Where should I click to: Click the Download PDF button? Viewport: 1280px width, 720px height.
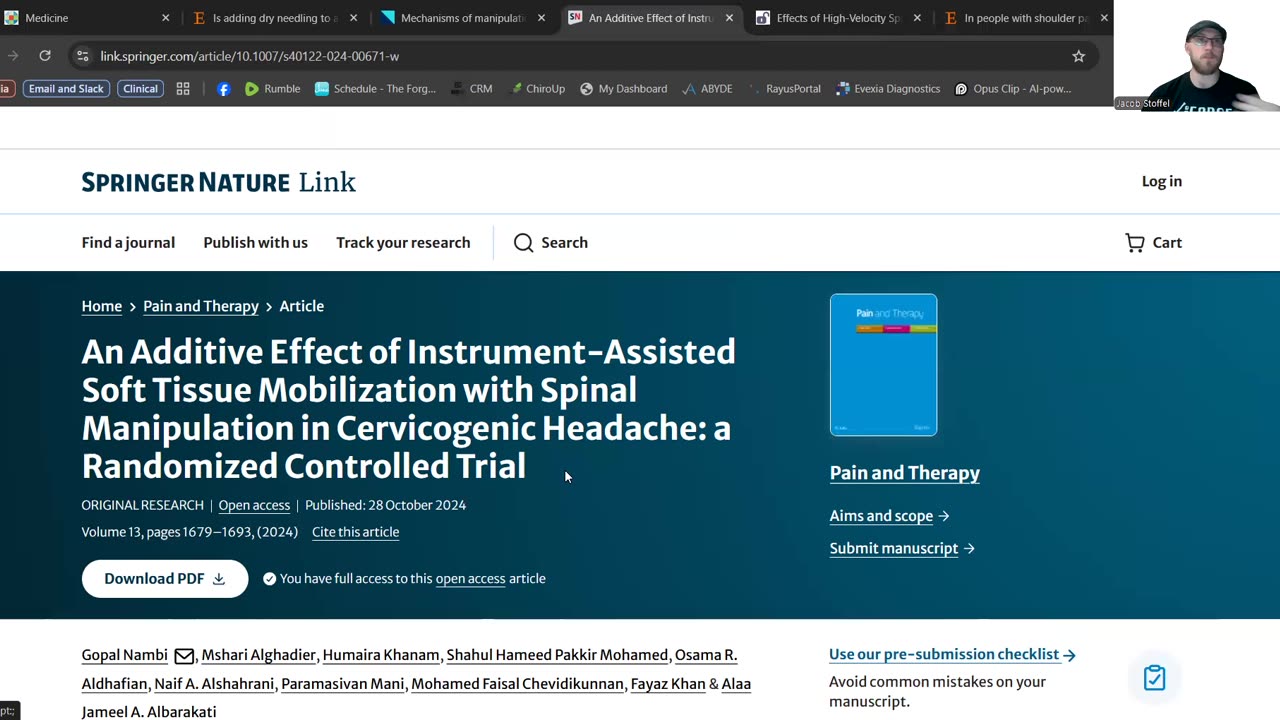click(165, 579)
